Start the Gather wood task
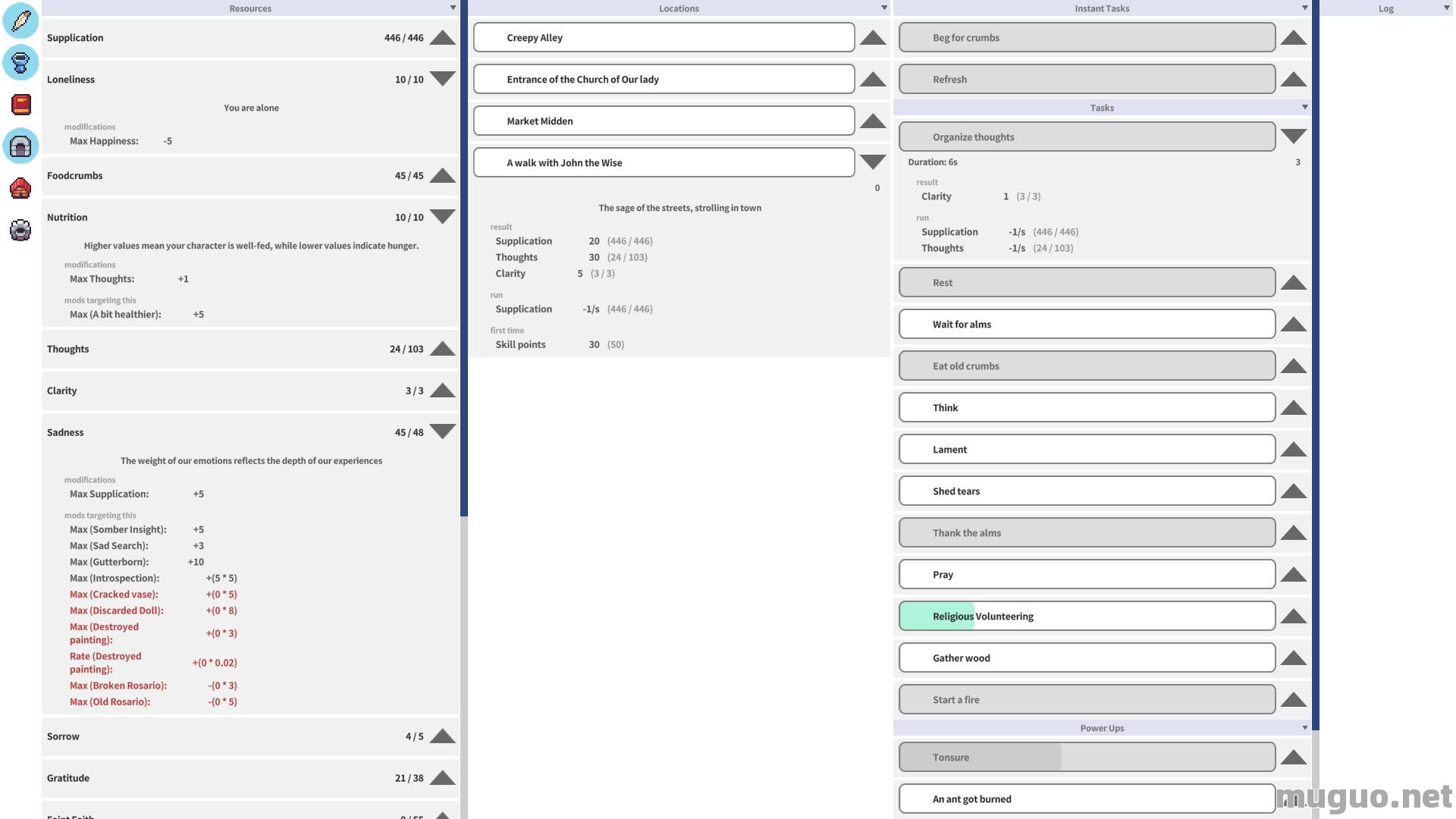1456x819 pixels. 1087,657
